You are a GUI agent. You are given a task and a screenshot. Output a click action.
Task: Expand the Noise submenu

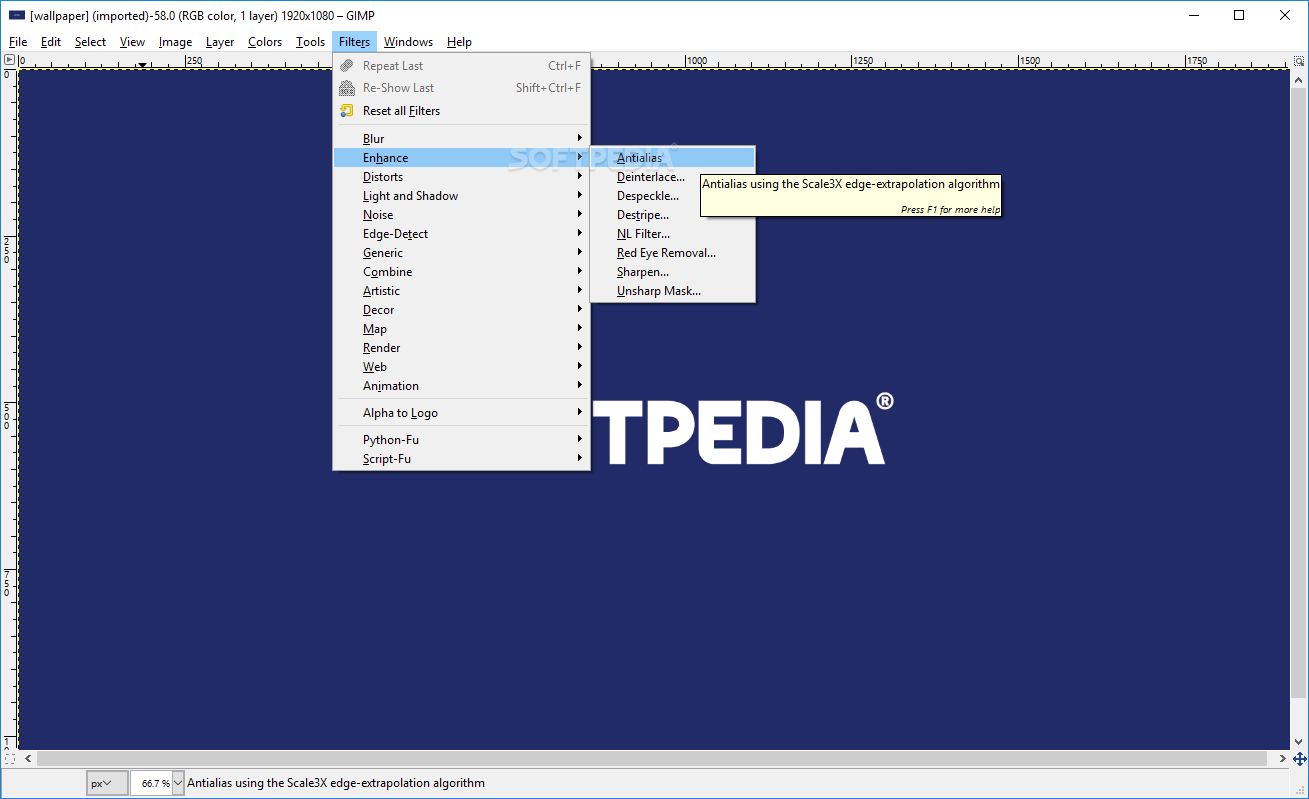click(461, 215)
